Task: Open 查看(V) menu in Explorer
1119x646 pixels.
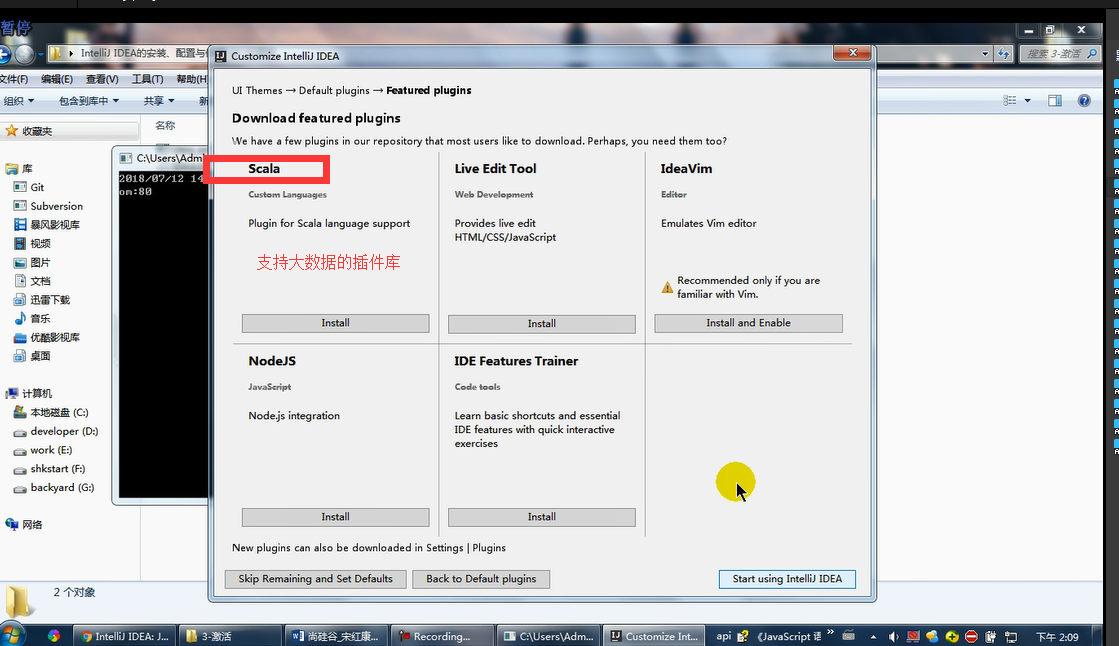Action: pos(102,79)
